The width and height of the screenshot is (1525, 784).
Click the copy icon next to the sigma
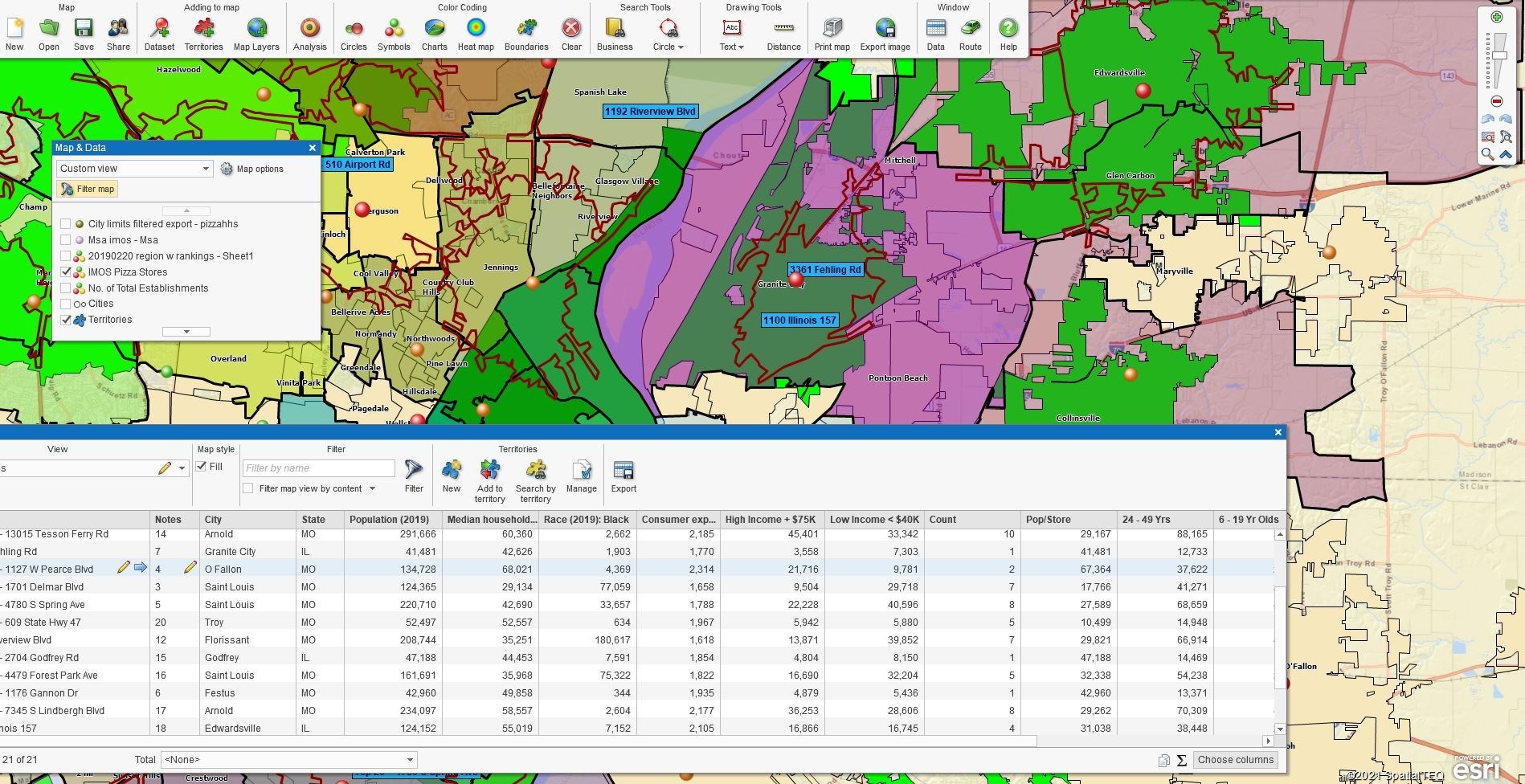click(1164, 760)
